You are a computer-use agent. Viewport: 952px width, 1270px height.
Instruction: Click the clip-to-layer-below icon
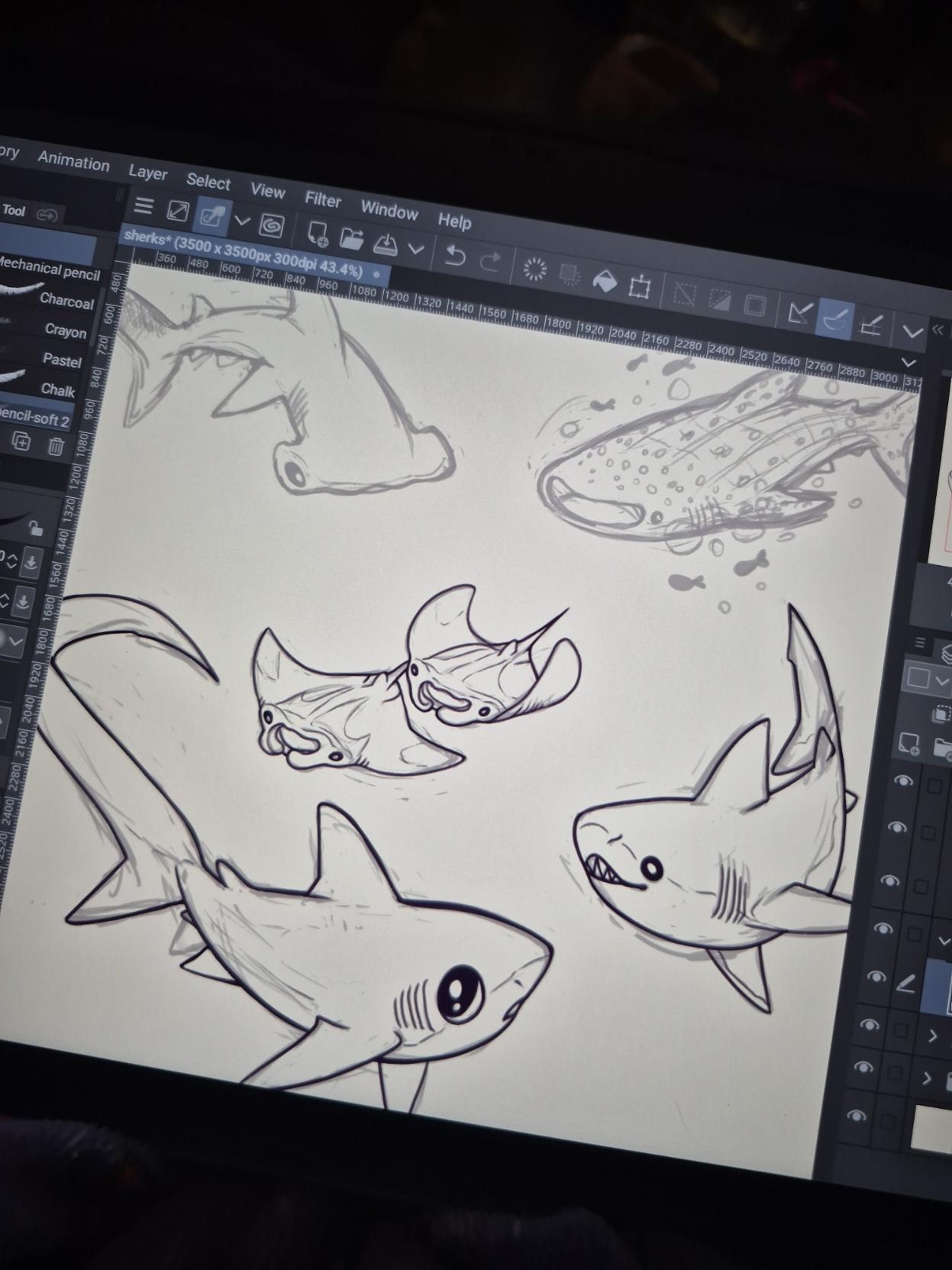point(941,714)
